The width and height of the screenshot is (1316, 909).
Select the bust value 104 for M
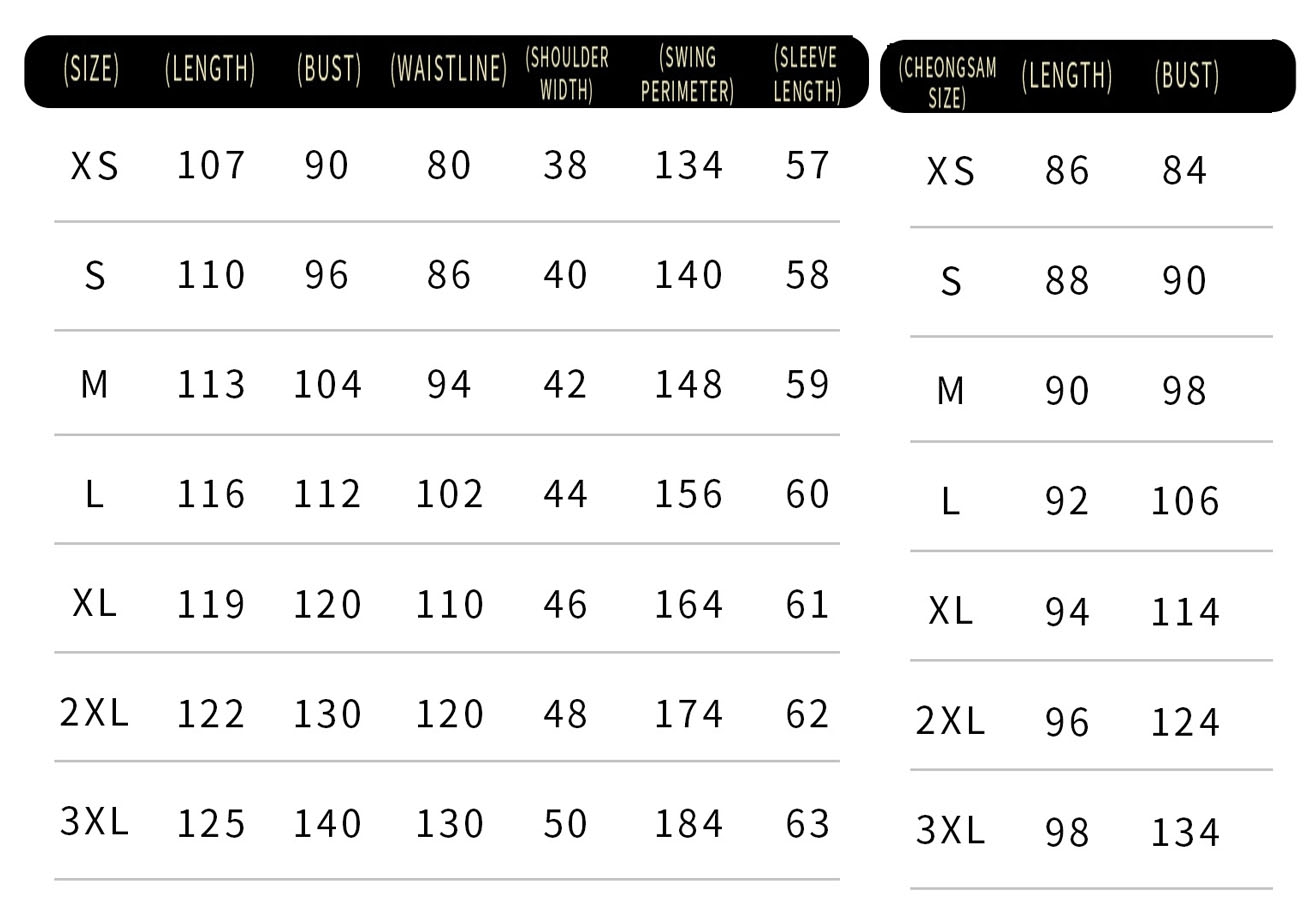[x=327, y=385]
